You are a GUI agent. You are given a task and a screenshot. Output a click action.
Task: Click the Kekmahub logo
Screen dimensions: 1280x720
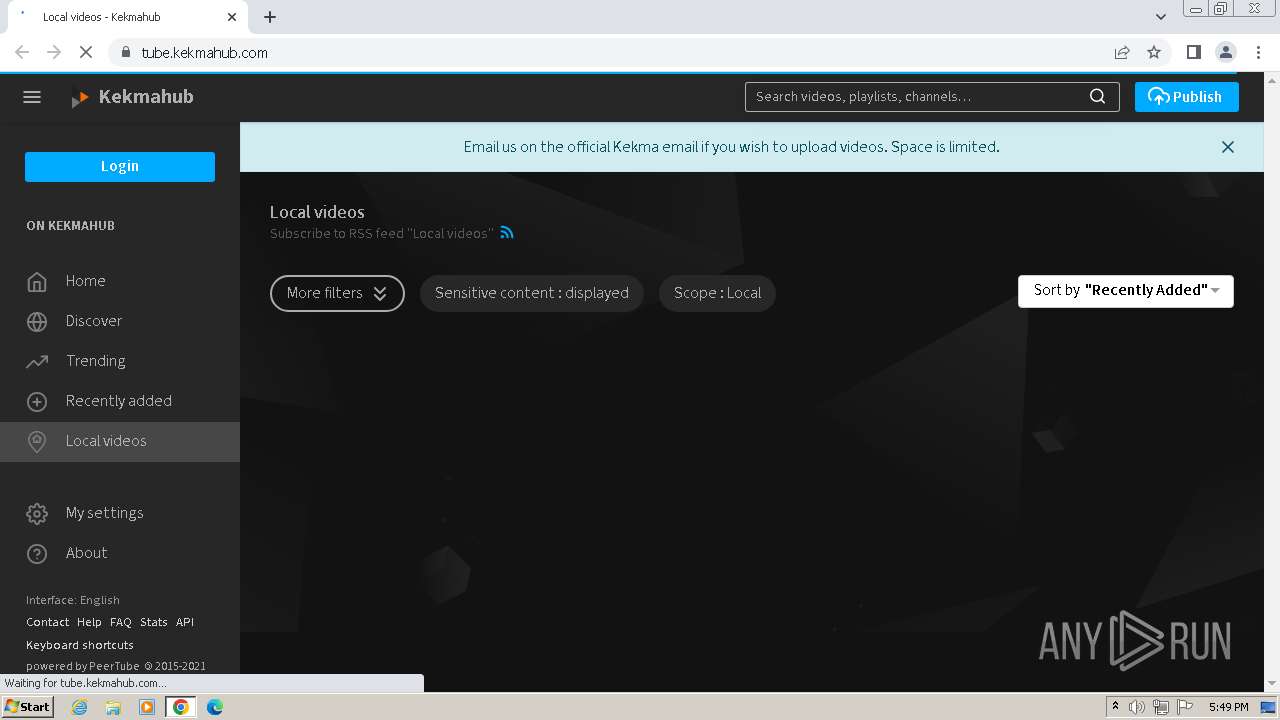(x=132, y=97)
